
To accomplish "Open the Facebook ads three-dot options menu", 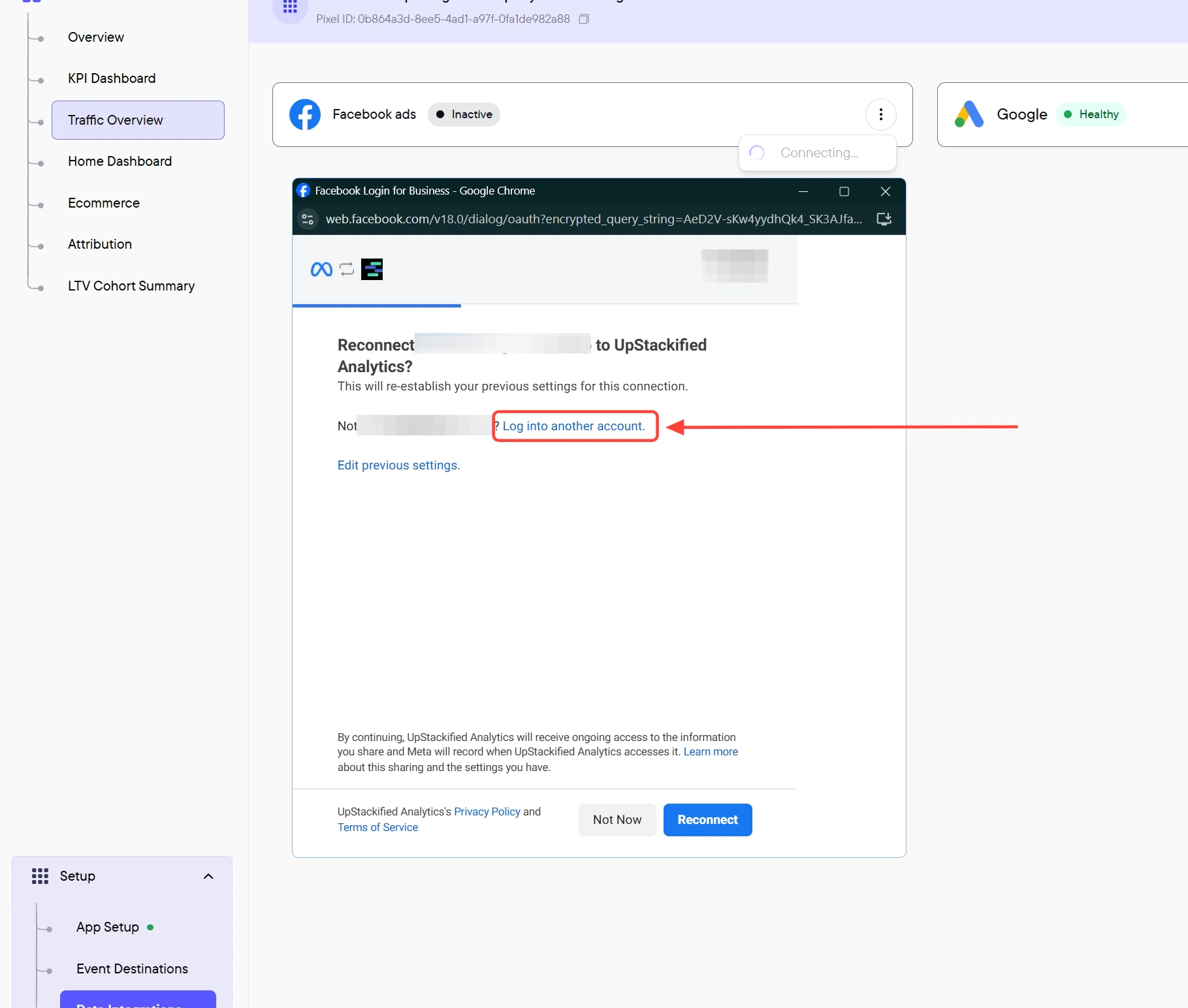I will click(880, 114).
